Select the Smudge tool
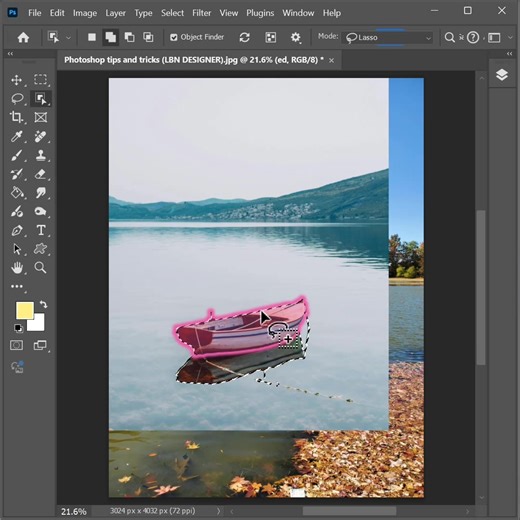520x520 pixels. 41,193
